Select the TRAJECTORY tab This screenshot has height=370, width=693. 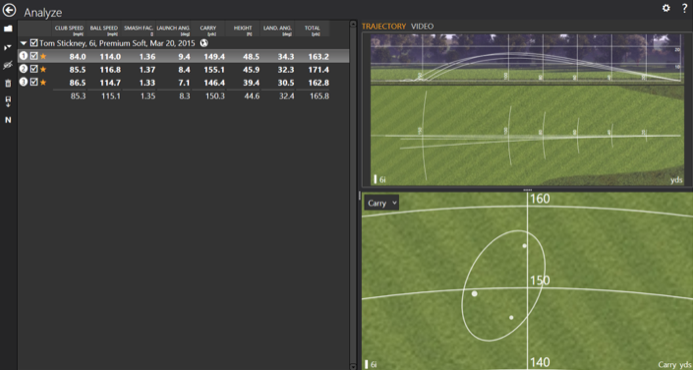point(384,26)
